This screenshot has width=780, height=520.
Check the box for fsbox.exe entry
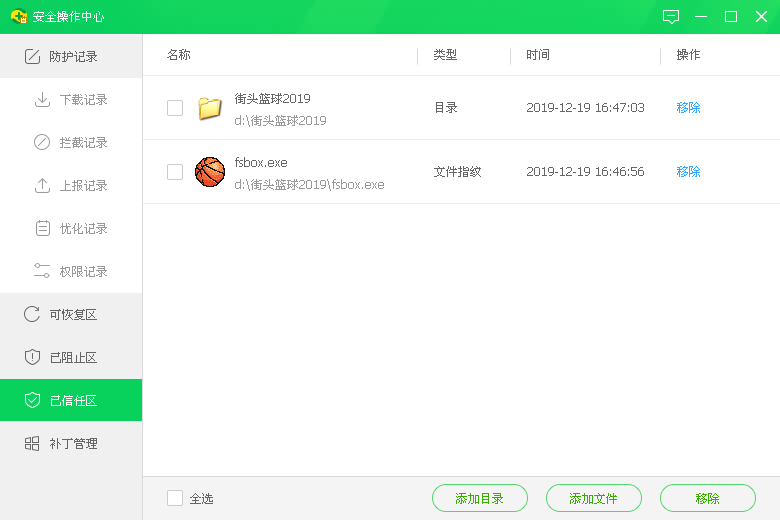(x=175, y=172)
